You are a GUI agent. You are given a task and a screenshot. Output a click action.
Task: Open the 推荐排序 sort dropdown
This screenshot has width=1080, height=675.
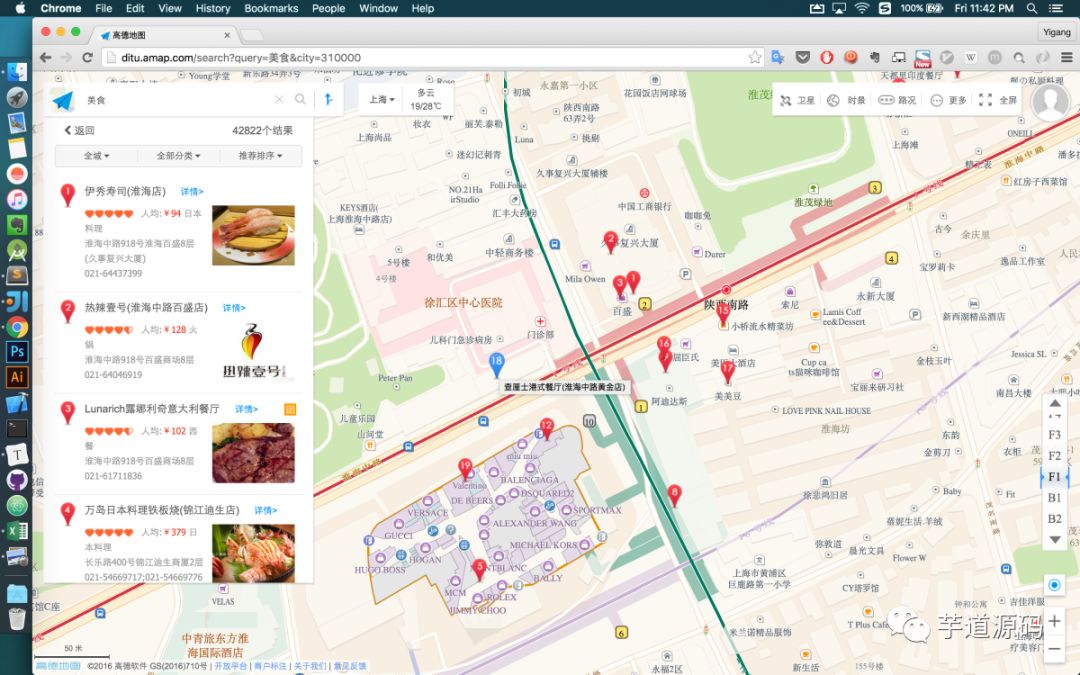[x=260, y=156]
